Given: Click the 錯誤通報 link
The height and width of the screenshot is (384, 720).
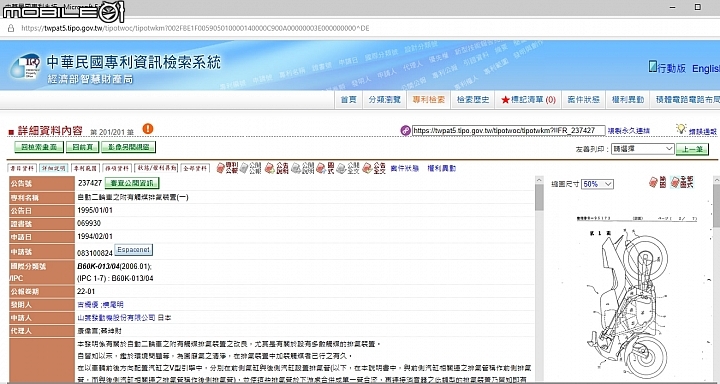Looking at the screenshot, I should pyautogui.click(x=702, y=131).
